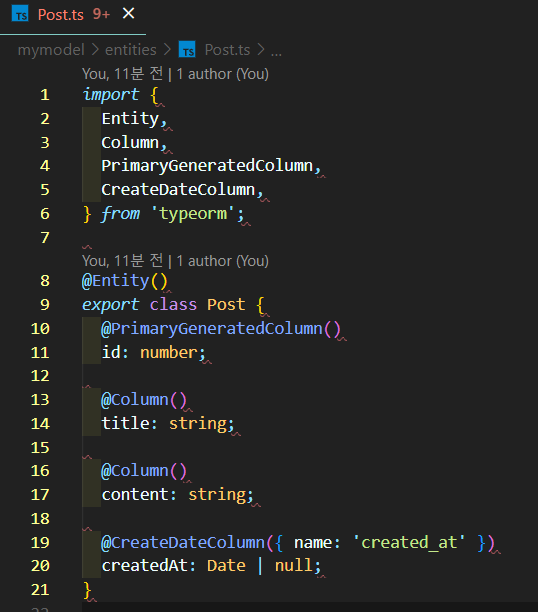Viewport: 538px width, 612px height.
Task: Click line number 21 in the gutter
Action: [x=40, y=590]
